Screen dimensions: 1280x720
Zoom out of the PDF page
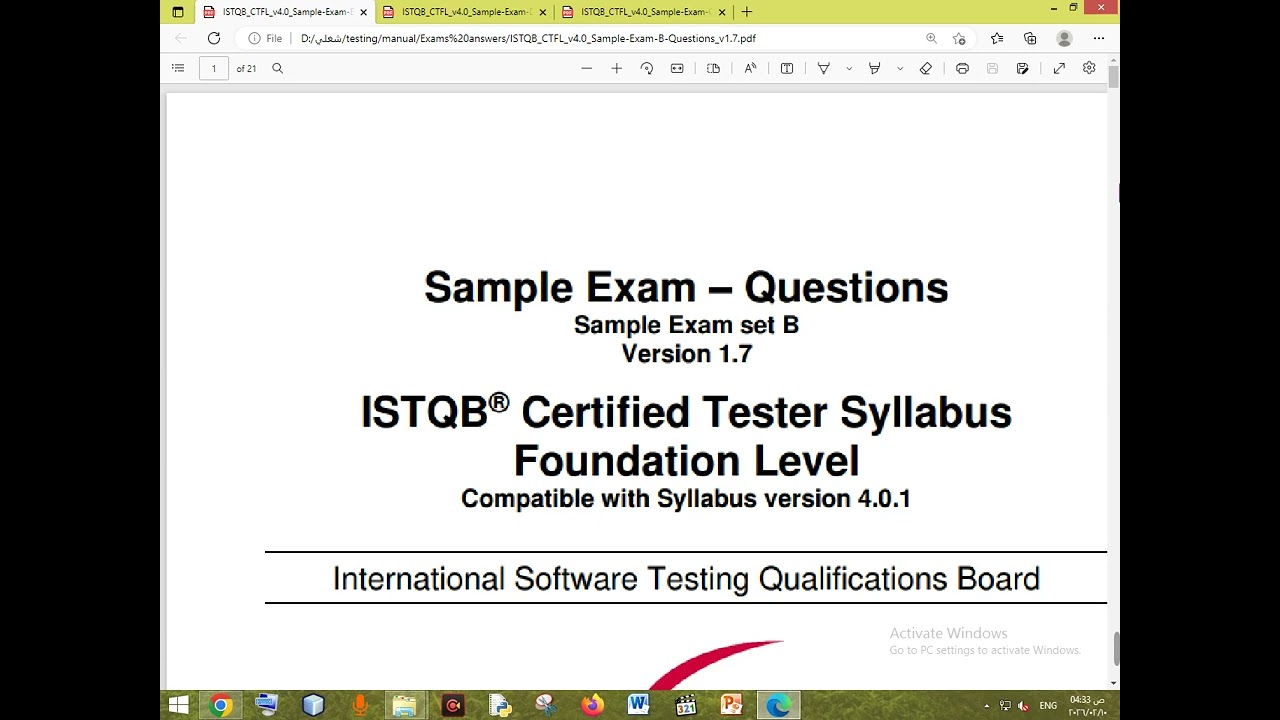click(x=587, y=68)
